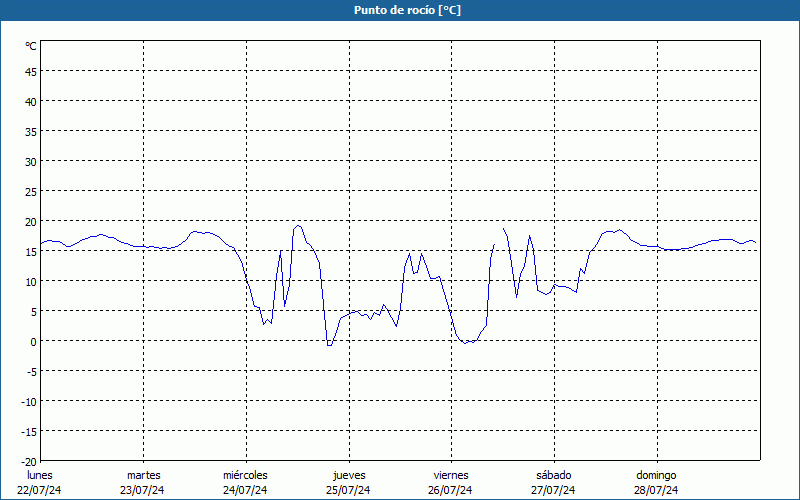Select the 25/07/24 date label
Viewport: 800px width, 500px height.
coord(348,490)
